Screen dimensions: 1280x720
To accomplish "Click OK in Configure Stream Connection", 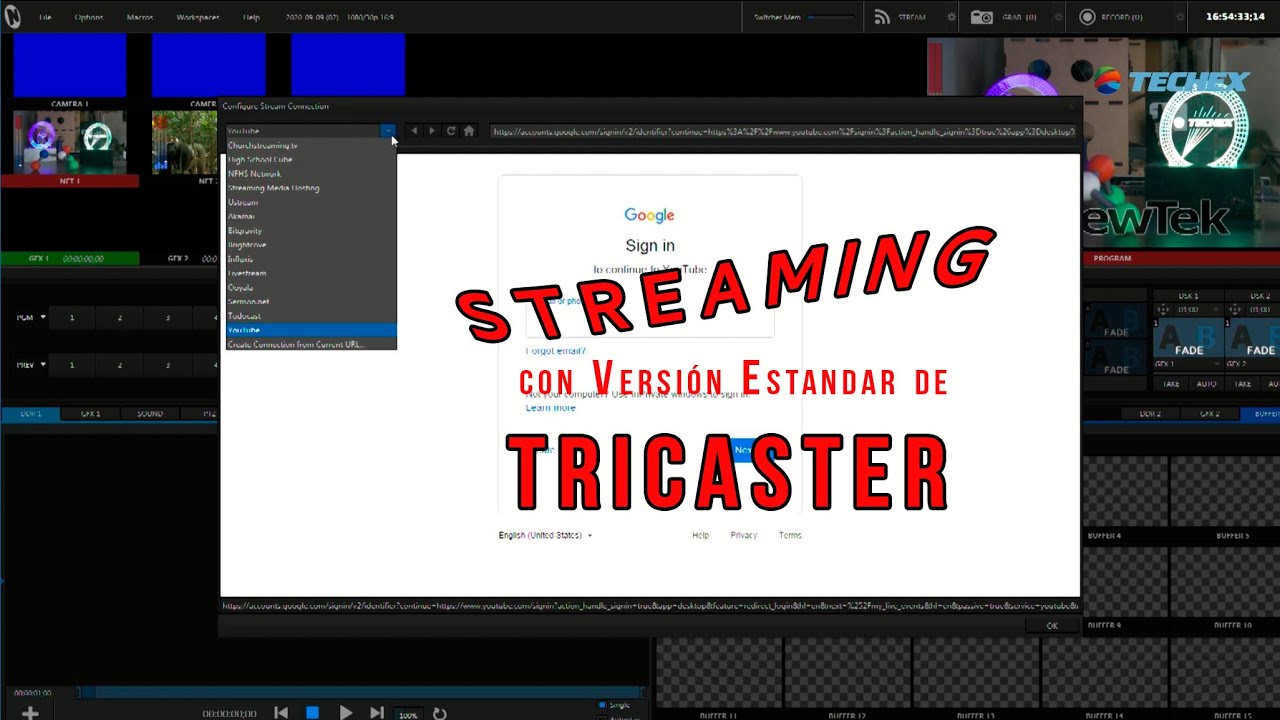I will [x=1052, y=625].
